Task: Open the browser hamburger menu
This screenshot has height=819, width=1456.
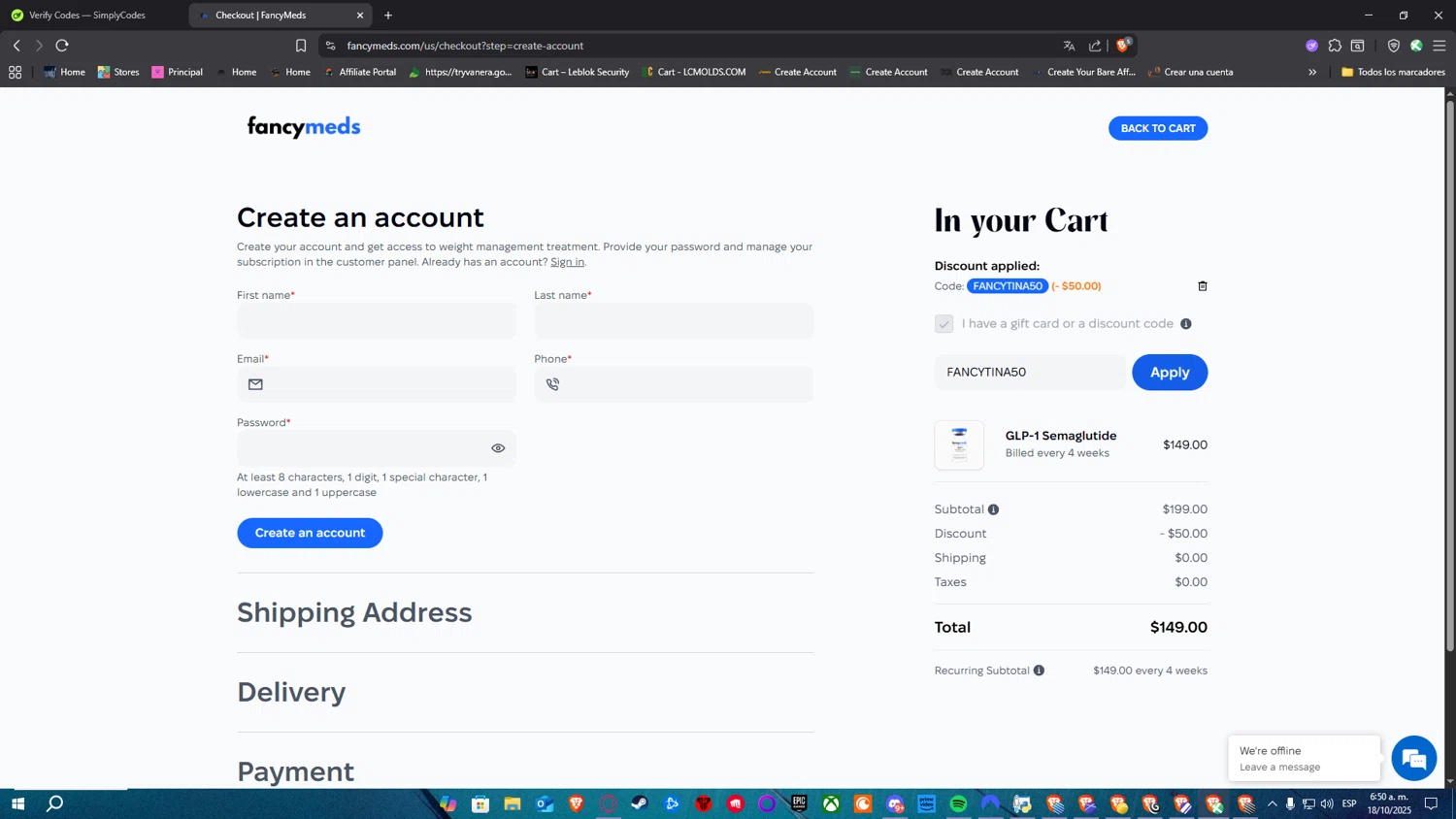Action: (1439, 46)
